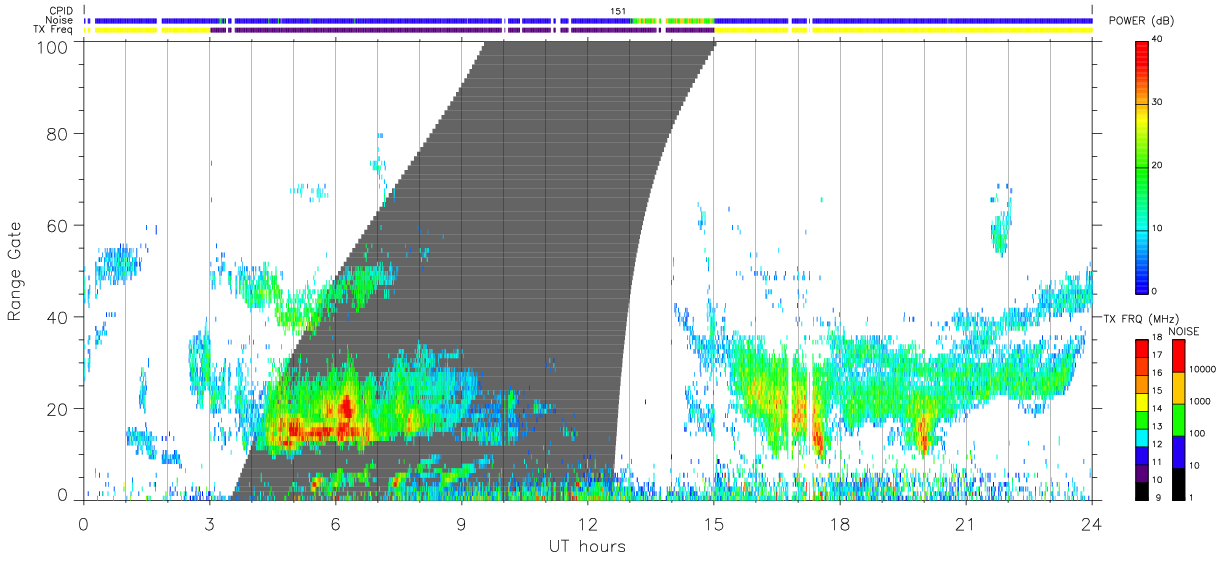The height and width of the screenshot is (567, 1228).
Task: Click the 'TX Freq' row label
Action: pyautogui.click(x=55, y=30)
